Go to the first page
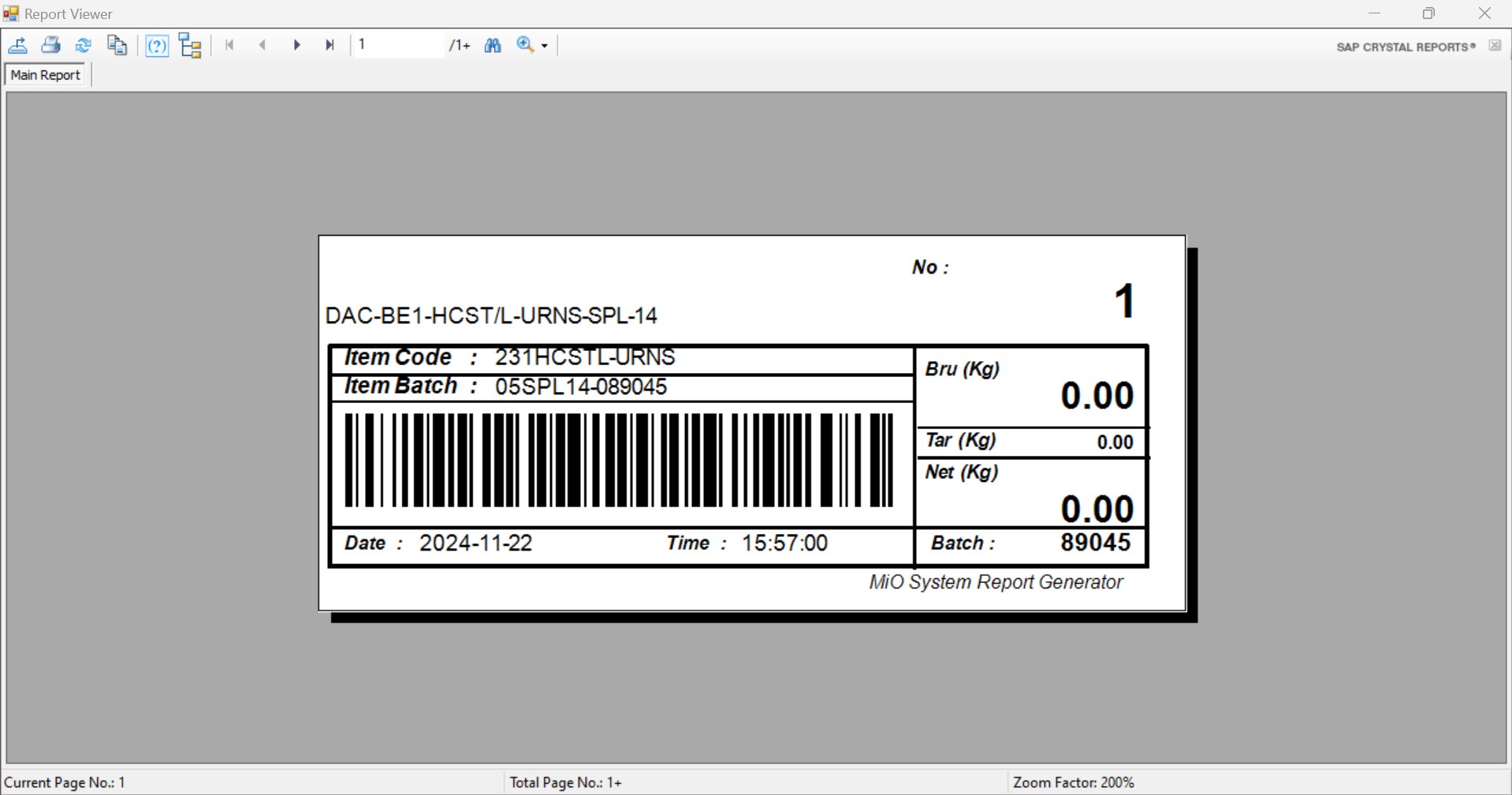 pos(229,45)
